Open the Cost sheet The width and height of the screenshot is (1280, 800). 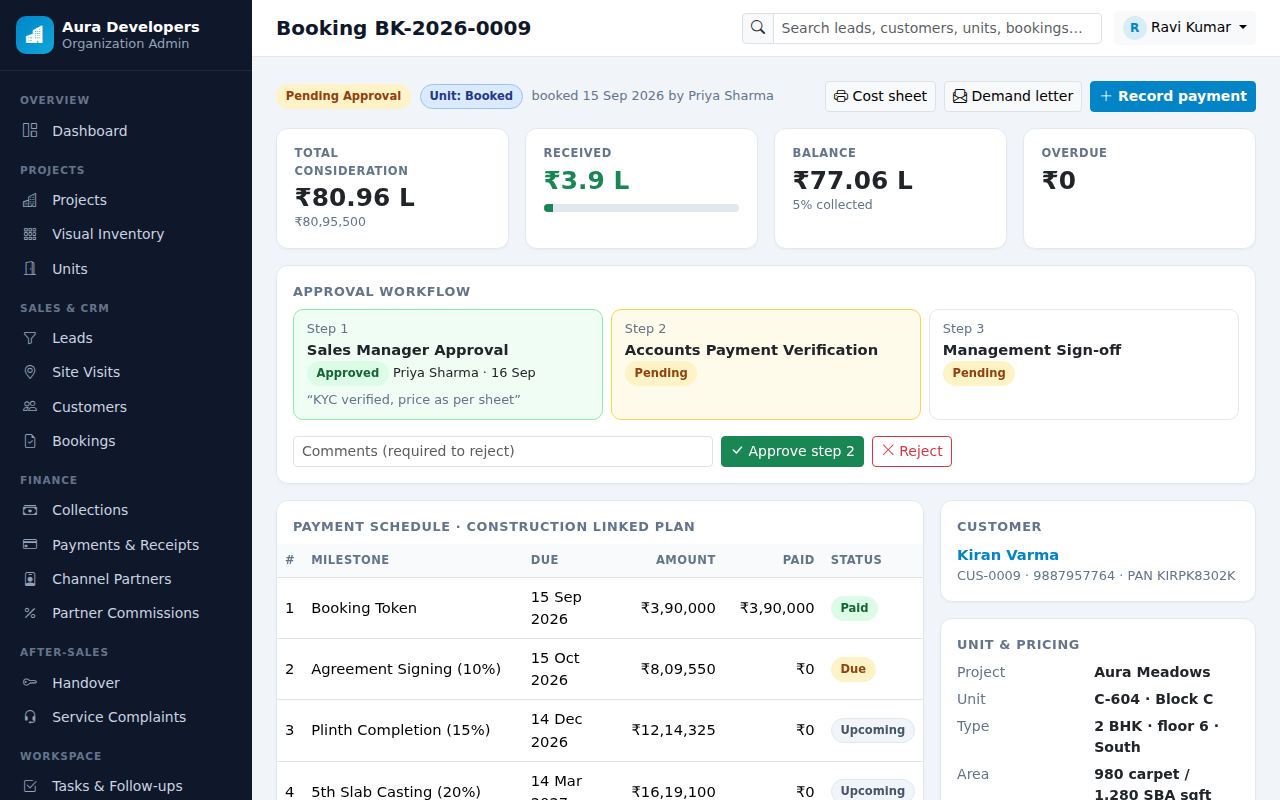point(880,96)
